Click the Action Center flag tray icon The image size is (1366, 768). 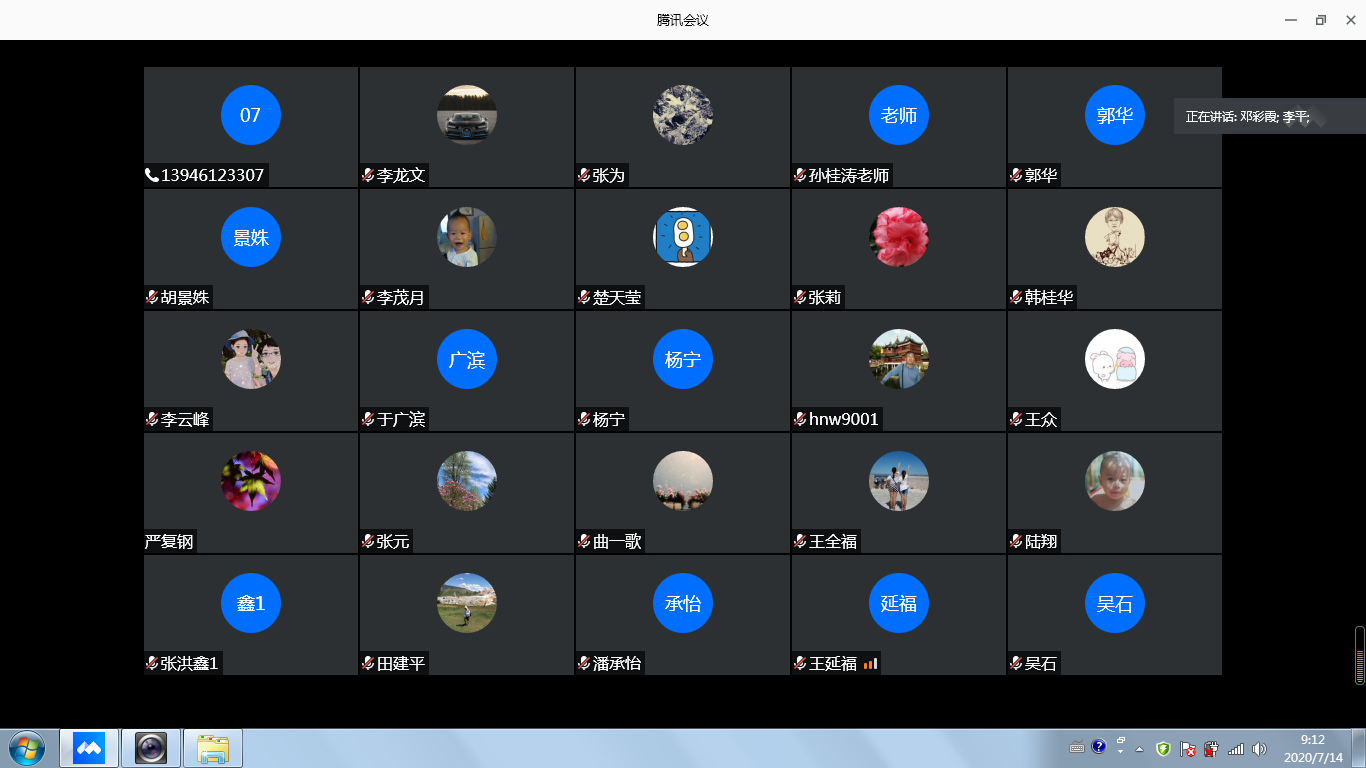(1188, 748)
